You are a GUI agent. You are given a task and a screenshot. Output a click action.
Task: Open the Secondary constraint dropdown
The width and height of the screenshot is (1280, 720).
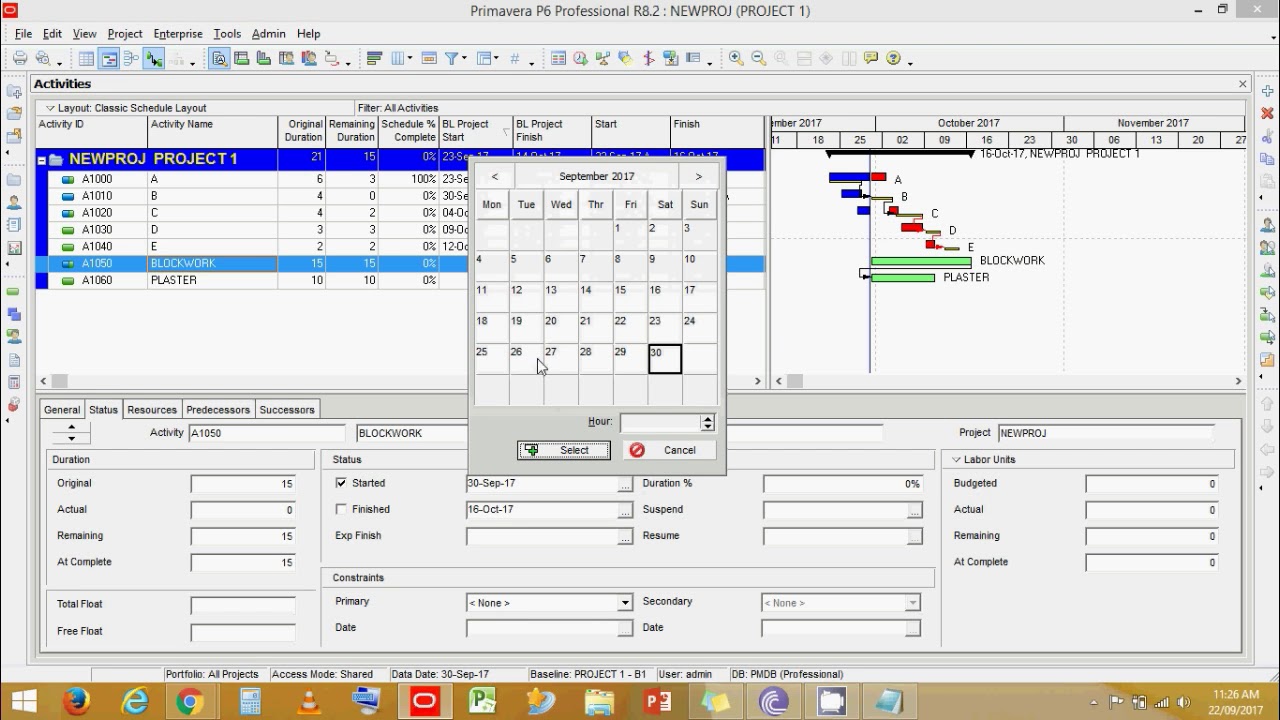tap(912, 603)
